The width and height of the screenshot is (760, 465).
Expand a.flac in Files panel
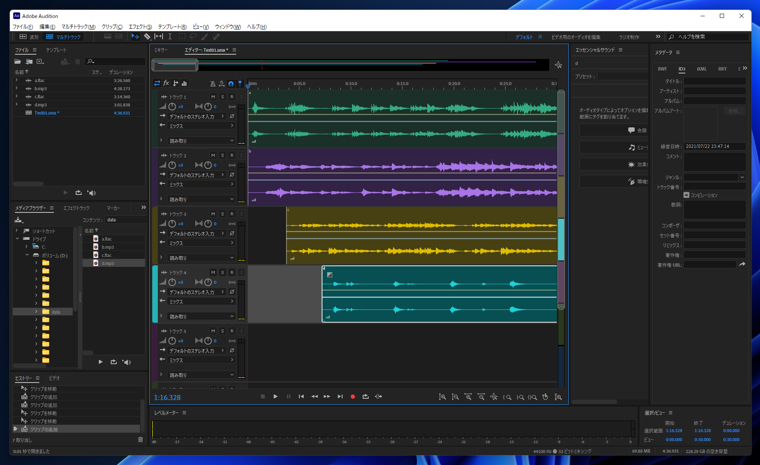coord(16,80)
